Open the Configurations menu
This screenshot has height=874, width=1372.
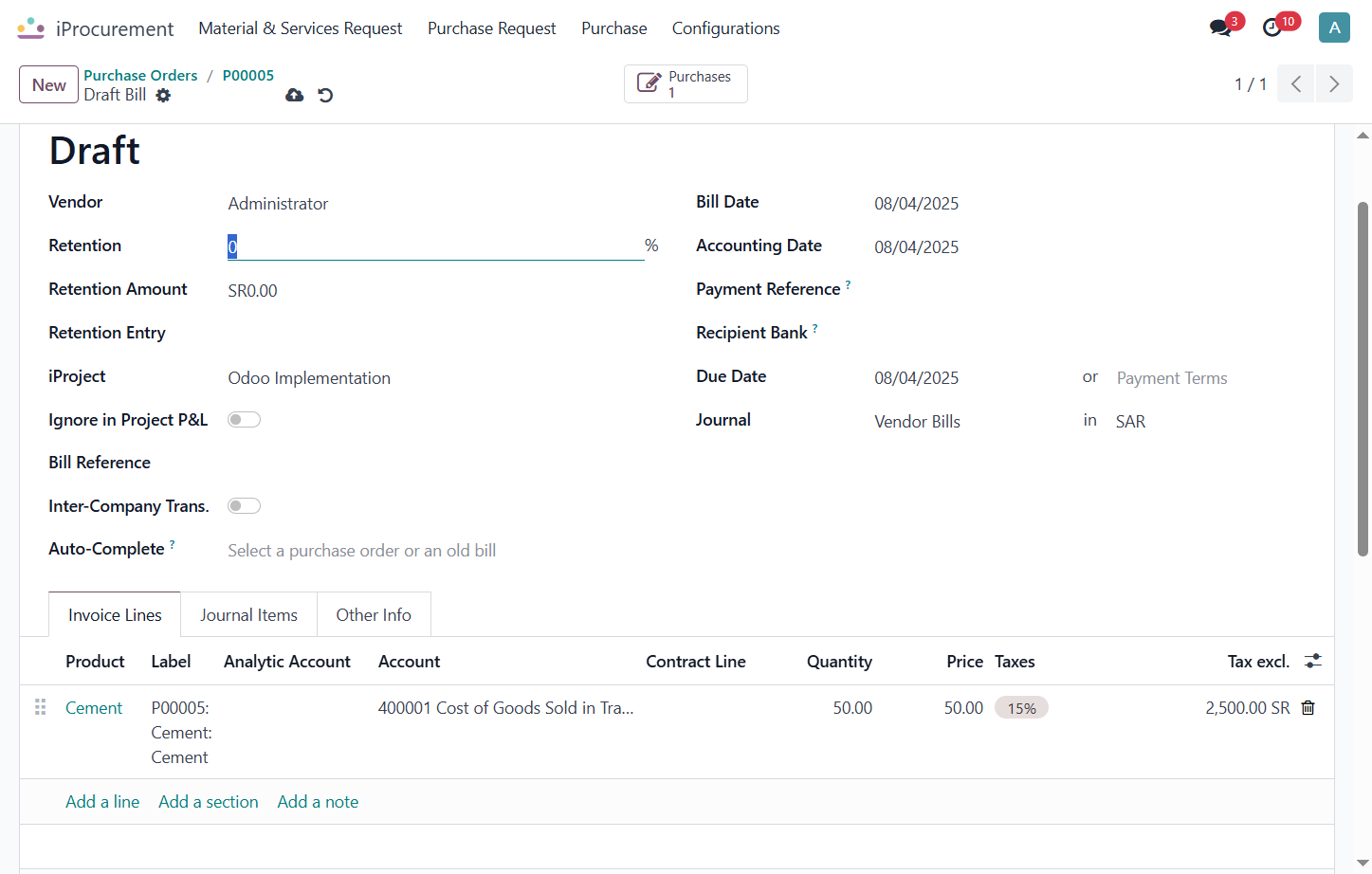(726, 28)
